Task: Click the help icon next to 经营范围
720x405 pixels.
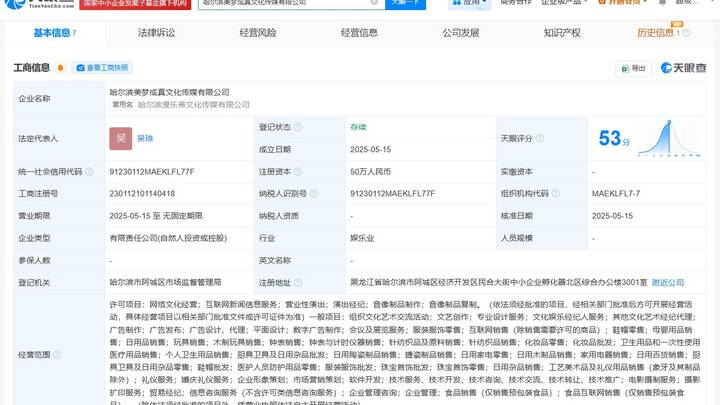Action: pyautogui.click(x=57, y=354)
